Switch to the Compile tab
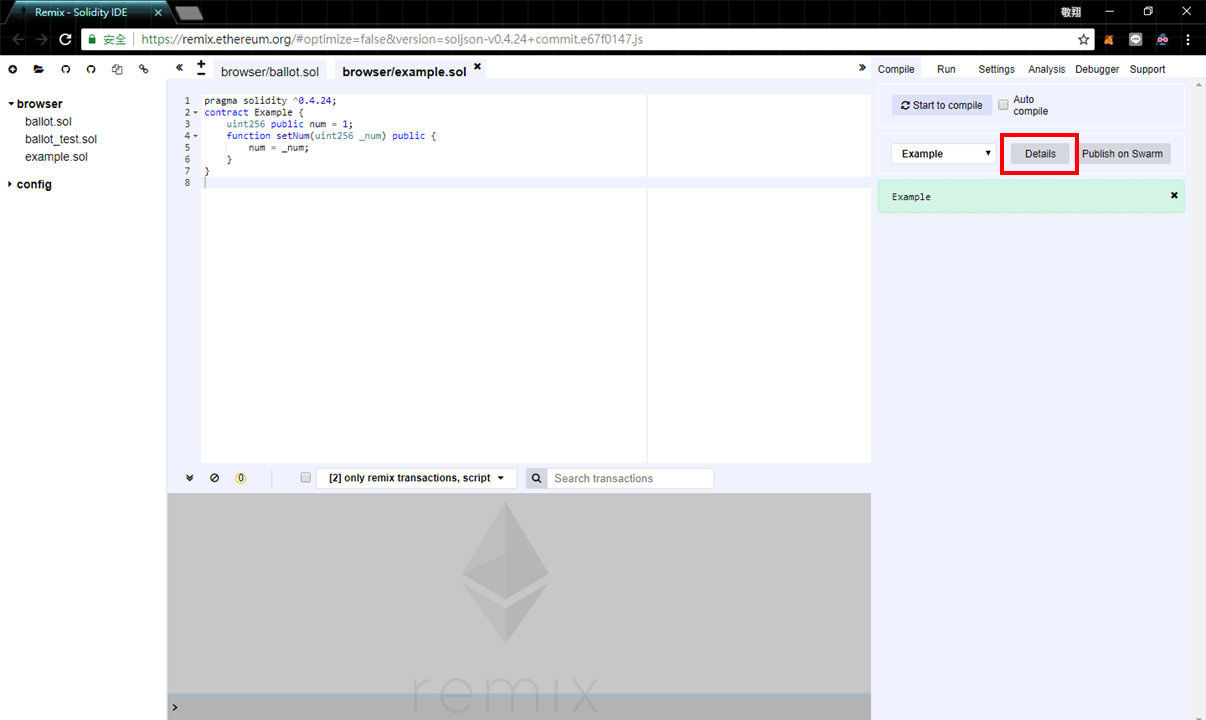 pyautogui.click(x=896, y=69)
